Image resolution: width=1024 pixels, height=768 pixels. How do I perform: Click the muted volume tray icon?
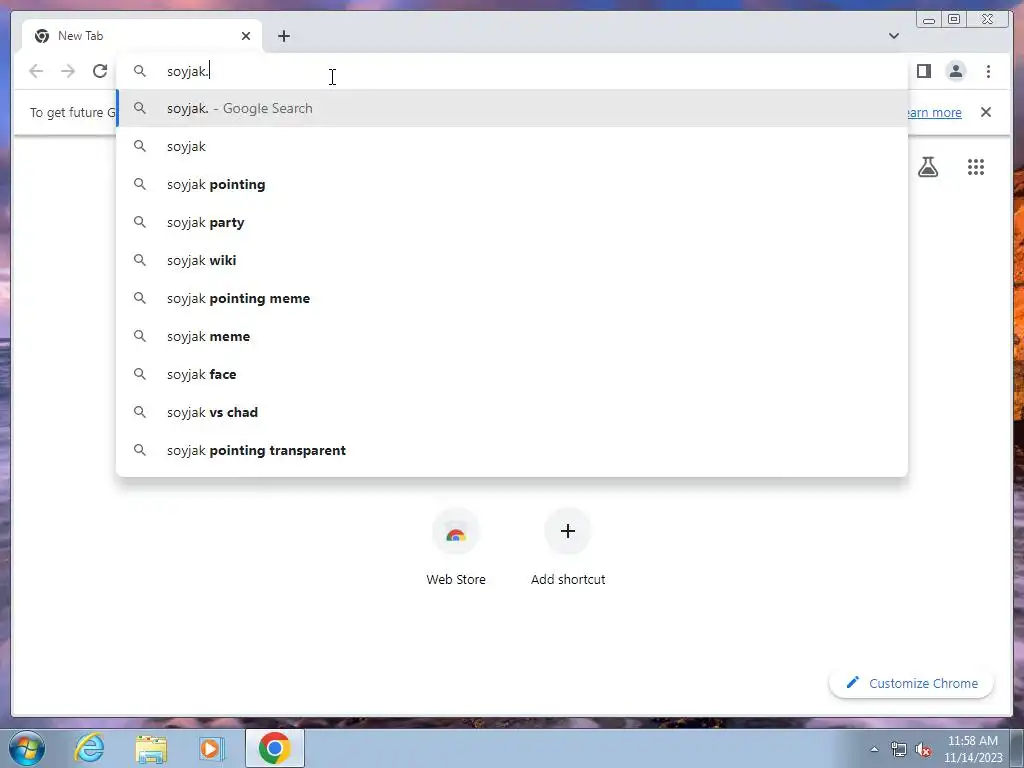[923, 749]
